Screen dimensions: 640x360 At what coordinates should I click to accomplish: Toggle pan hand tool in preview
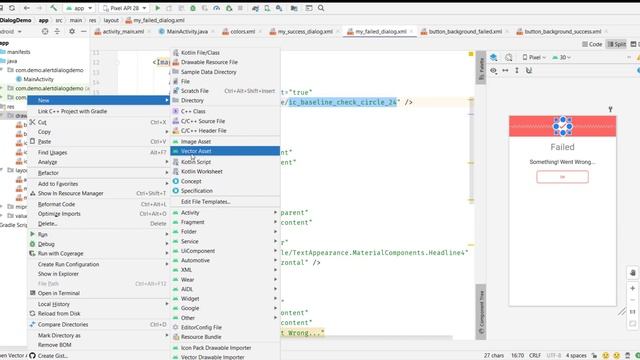click(633, 273)
